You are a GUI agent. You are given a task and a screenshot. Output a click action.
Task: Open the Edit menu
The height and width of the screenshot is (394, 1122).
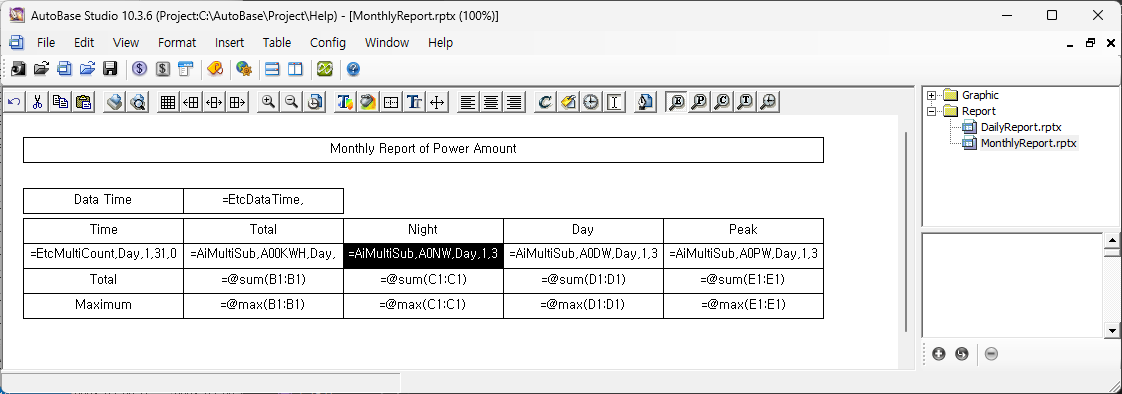point(84,43)
